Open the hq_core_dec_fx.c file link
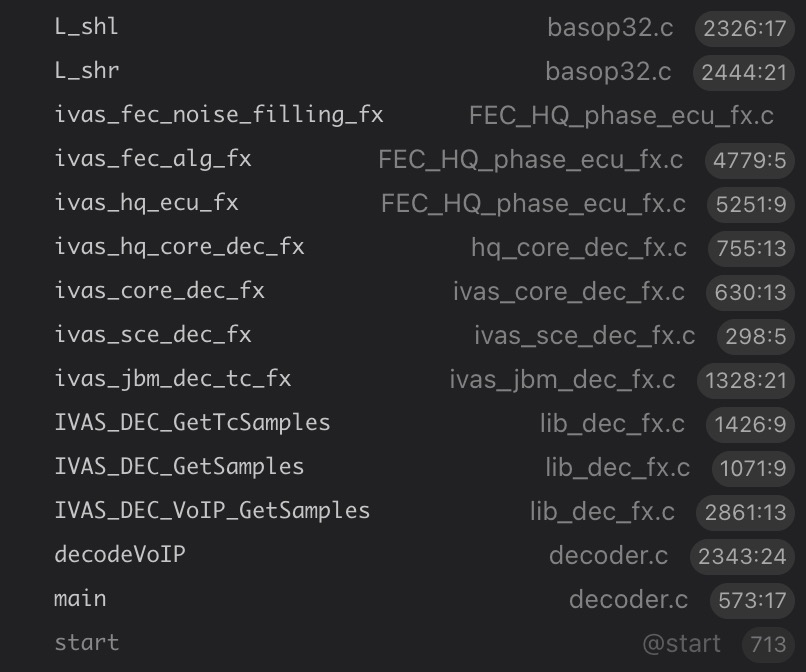Screen dimensions: 806x672 click(579, 248)
